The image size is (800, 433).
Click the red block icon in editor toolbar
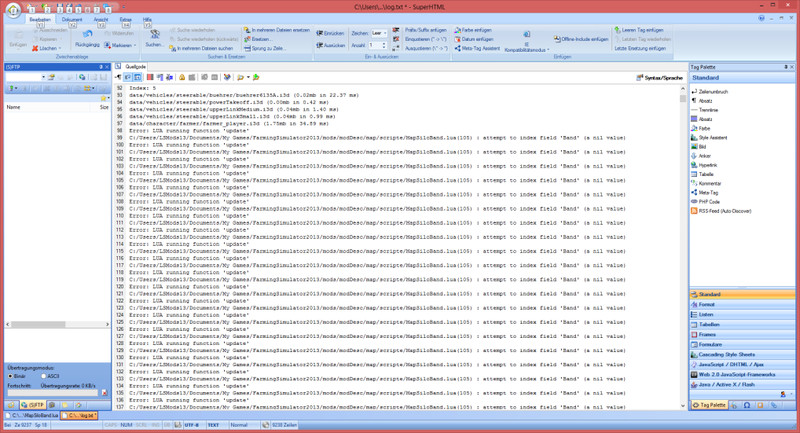click(x=150, y=78)
